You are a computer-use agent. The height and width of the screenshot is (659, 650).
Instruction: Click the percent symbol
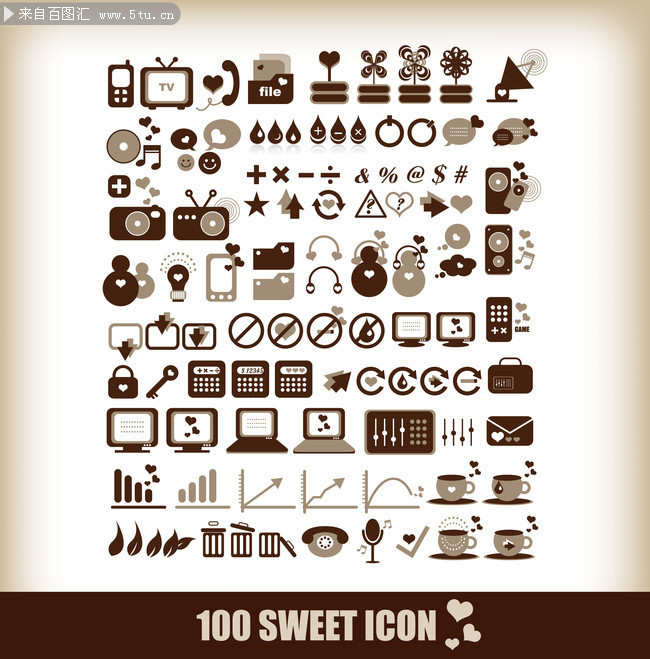(x=388, y=175)
